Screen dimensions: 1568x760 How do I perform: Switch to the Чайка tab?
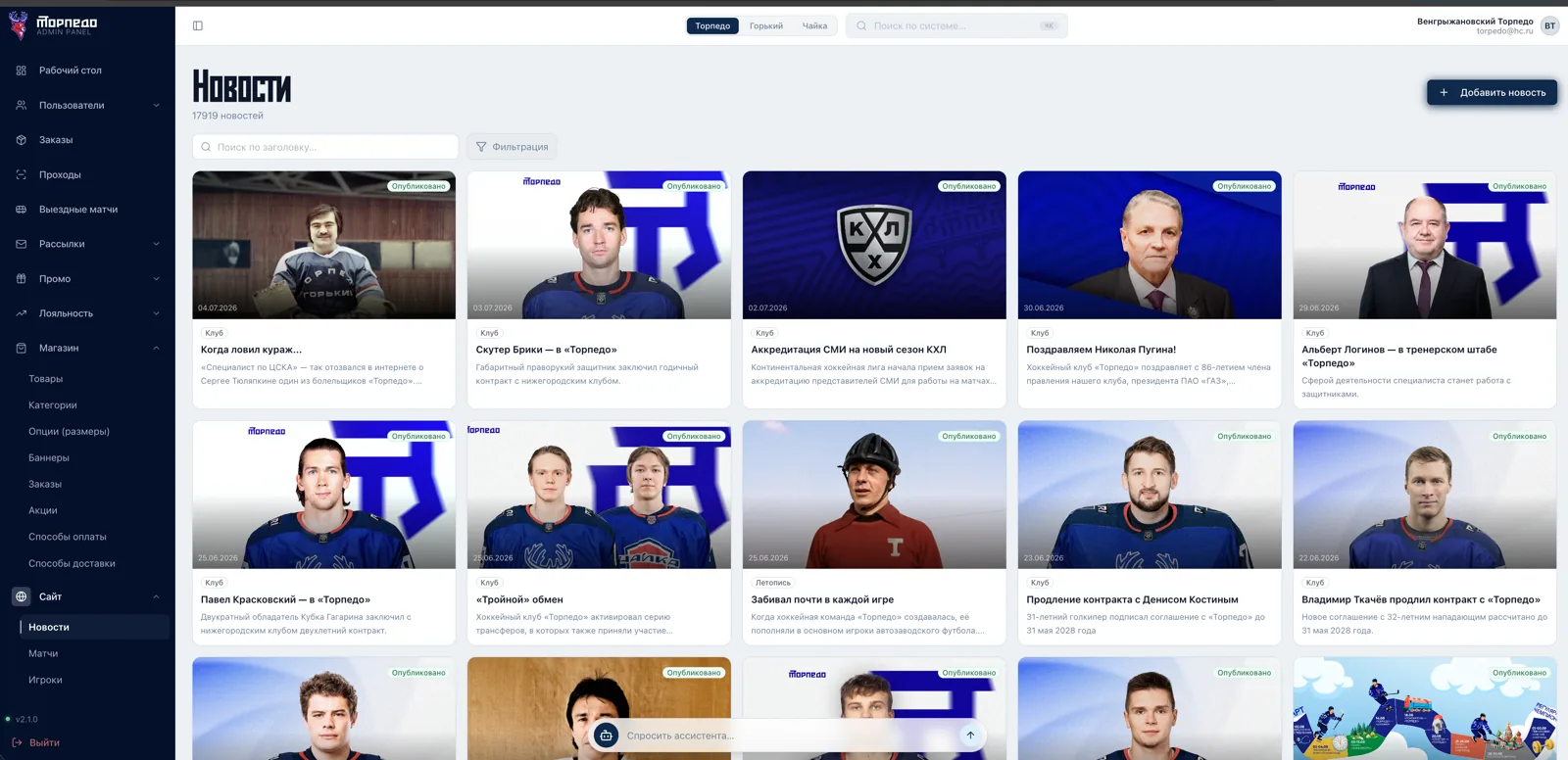pyautogui.click(x=814, y=26)
